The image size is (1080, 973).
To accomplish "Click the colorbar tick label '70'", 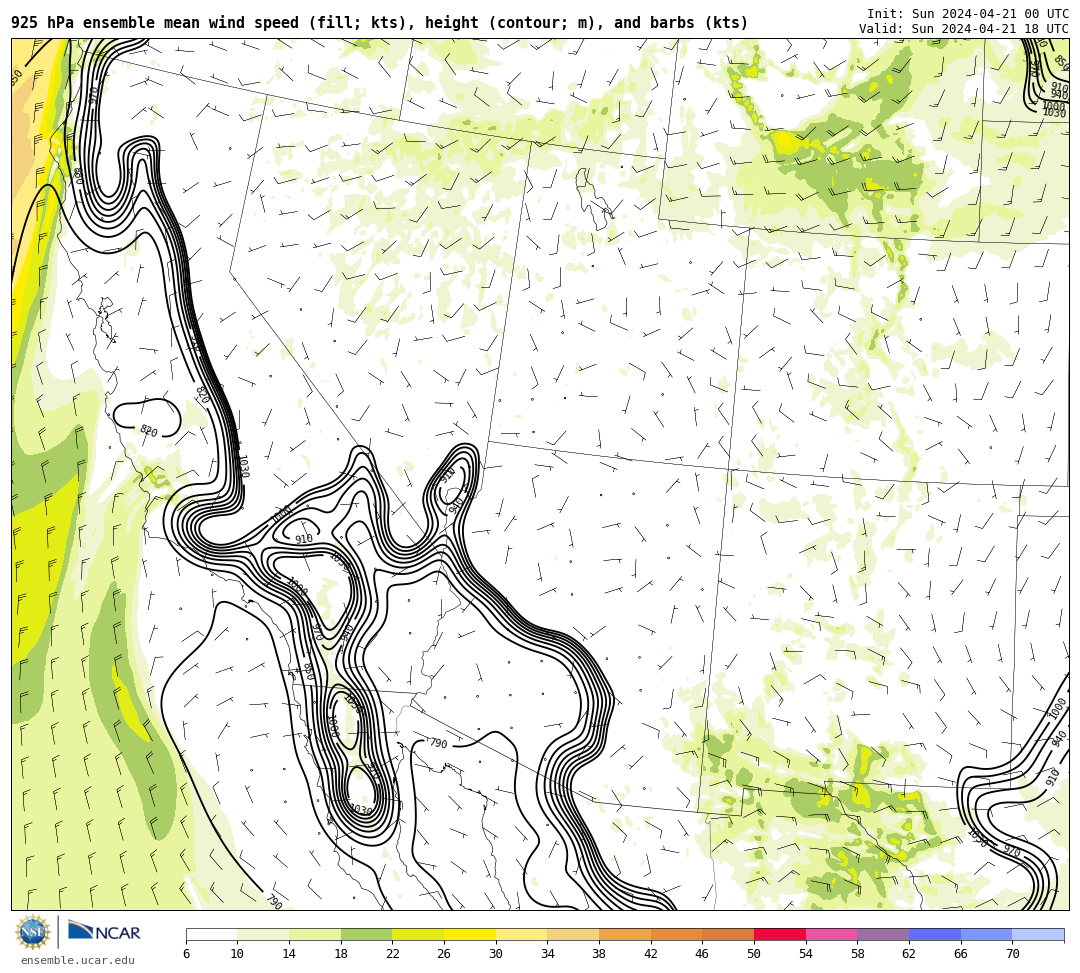I will click(1012, 954).
